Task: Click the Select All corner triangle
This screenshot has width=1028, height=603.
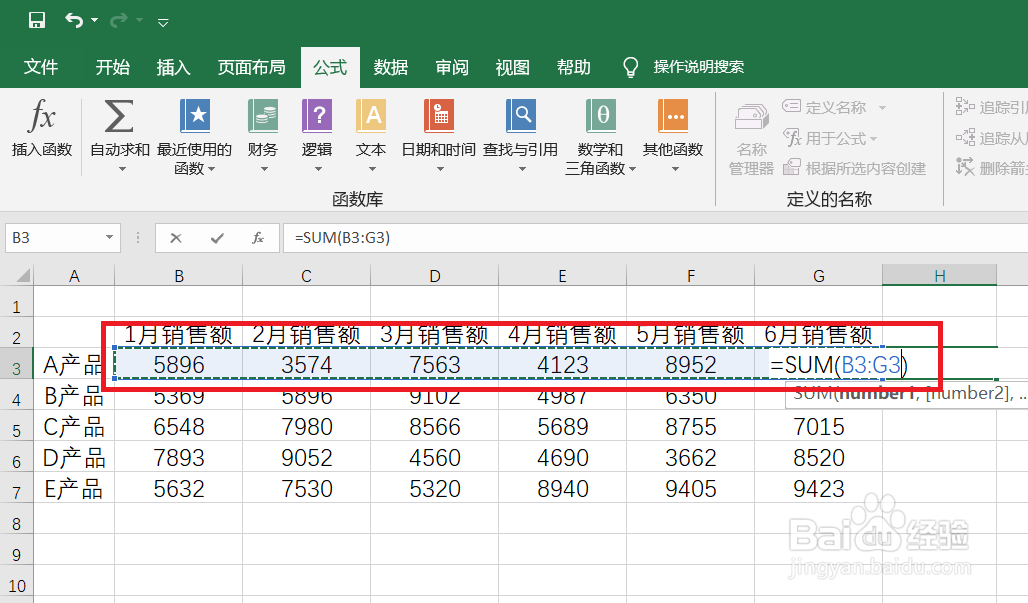Action: pyautogui.click(x=22, y=275)
